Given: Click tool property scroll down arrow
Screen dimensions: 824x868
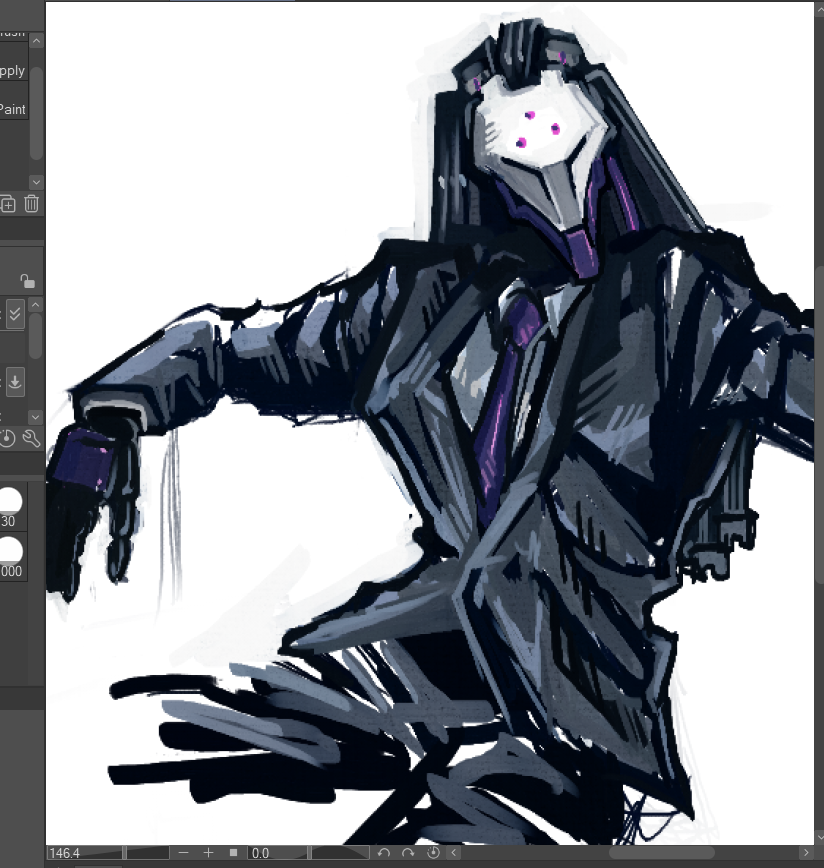Looking at the screenshot, I should tap(35, 416).
